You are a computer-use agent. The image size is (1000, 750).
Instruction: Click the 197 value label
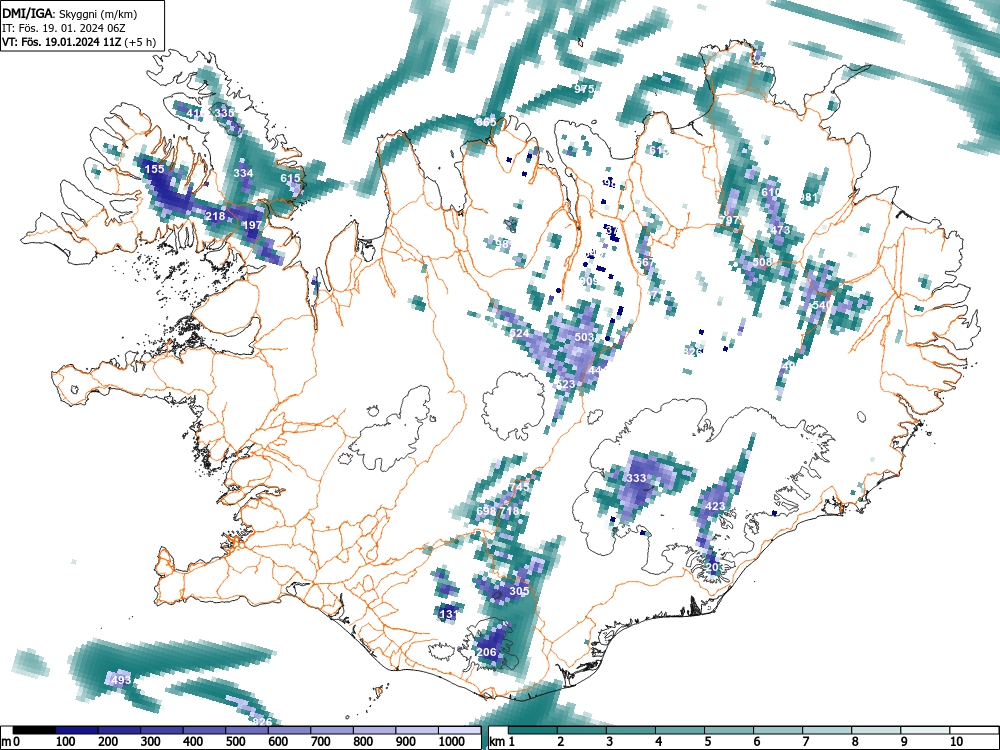pyautogui.click(x=252, y=225)
